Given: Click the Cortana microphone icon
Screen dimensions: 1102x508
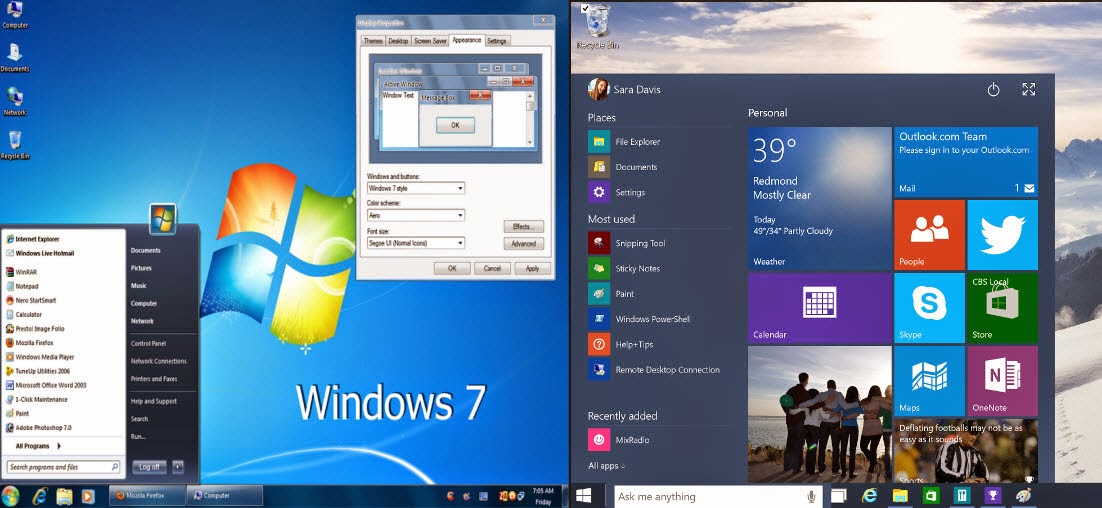Looking at the screenshot, I should [x=811, y=497].
